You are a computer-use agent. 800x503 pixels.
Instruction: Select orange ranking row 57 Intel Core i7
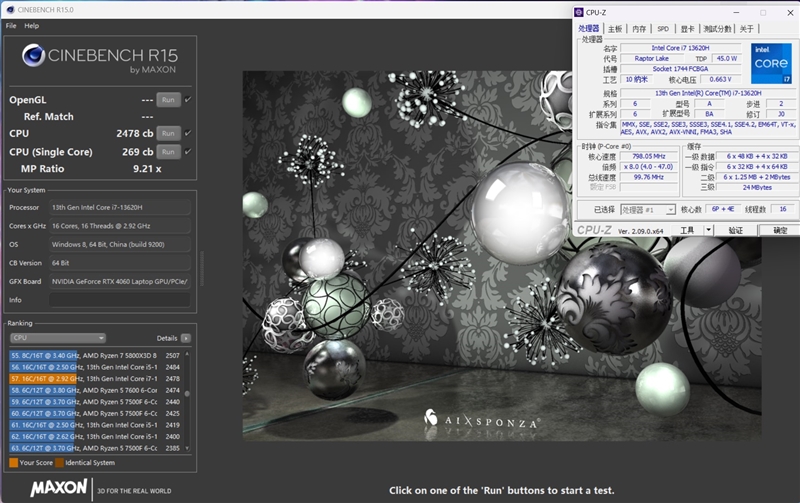pos(95,379)
